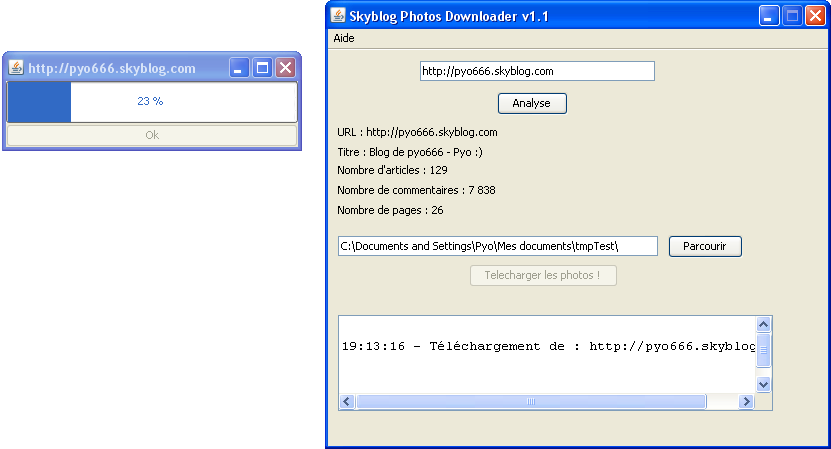
Task: Click the log's horizontal scroll left arrow
Action: (347, 402)
